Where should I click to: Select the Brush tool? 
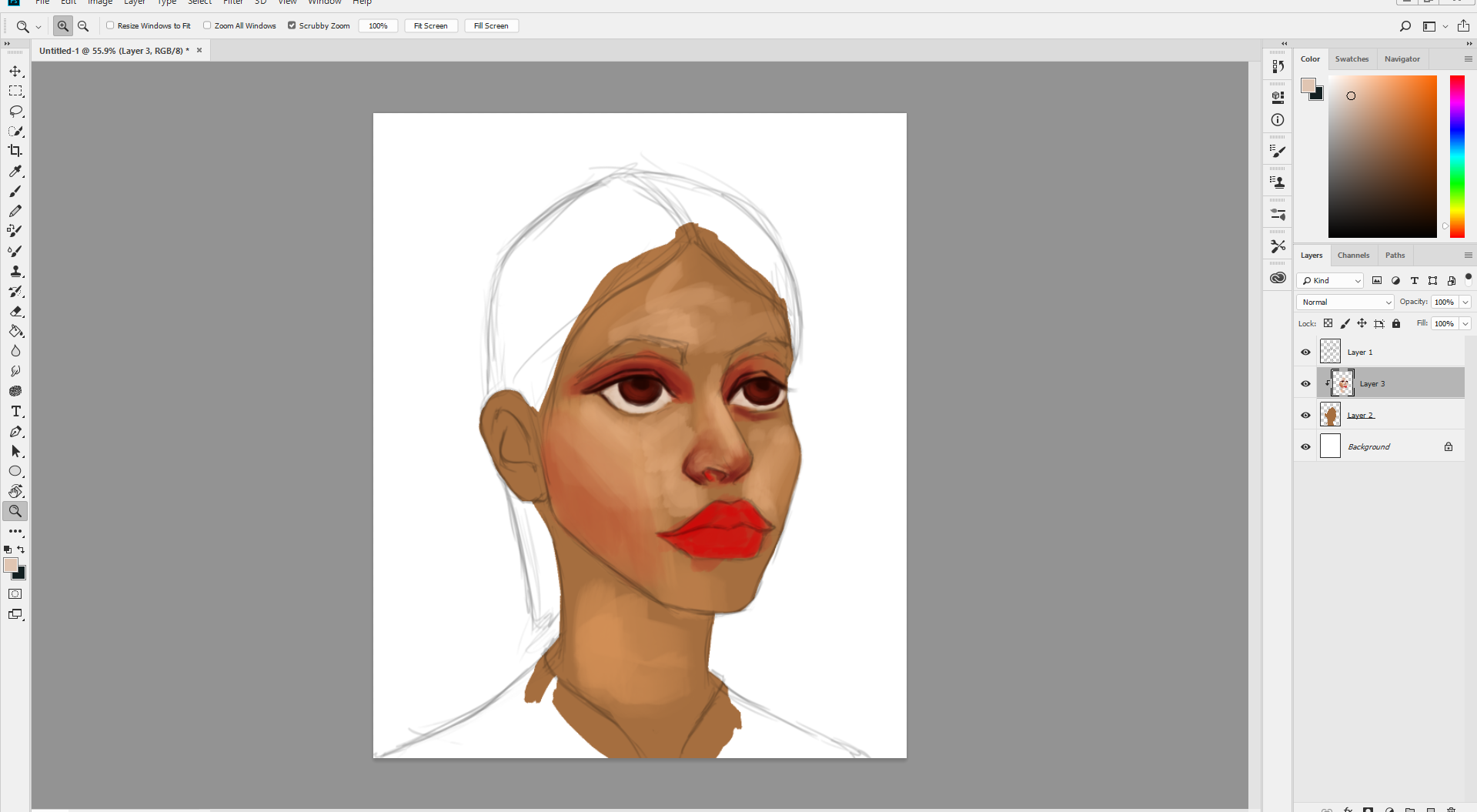click(15, 191)
